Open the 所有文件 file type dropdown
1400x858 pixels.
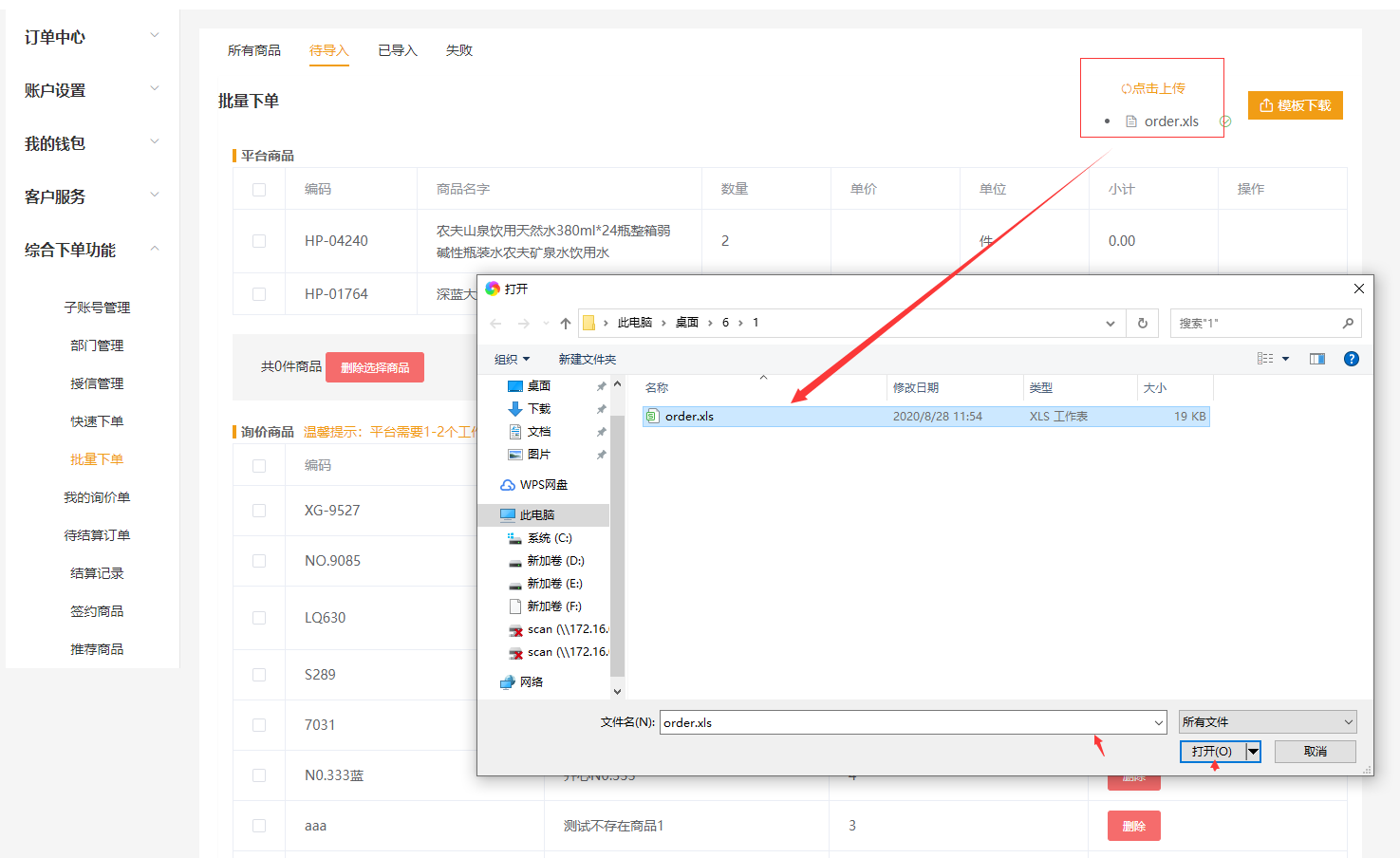pyautogui.click(x=1267, y=722)
